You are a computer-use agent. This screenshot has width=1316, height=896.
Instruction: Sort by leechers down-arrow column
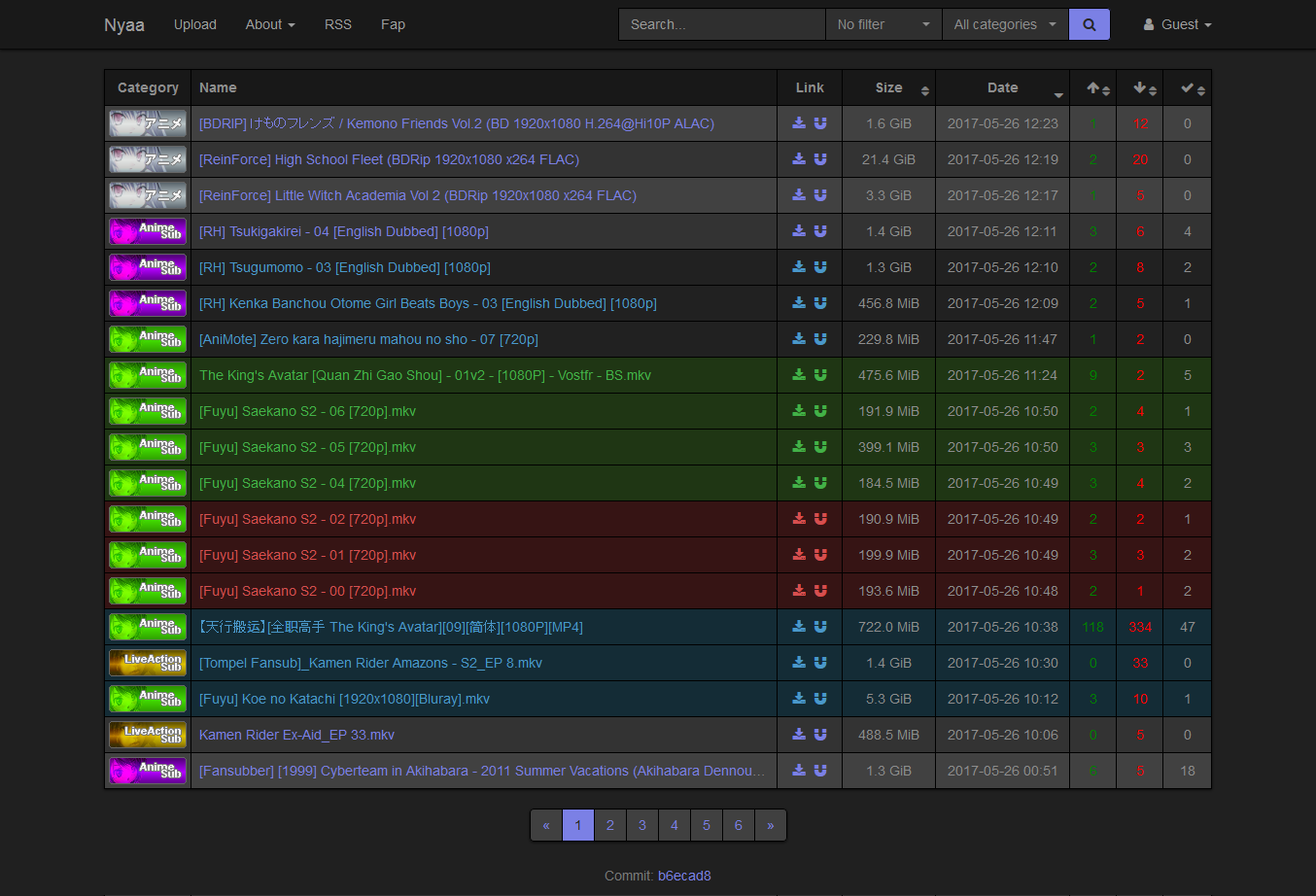pos(1140,88)
